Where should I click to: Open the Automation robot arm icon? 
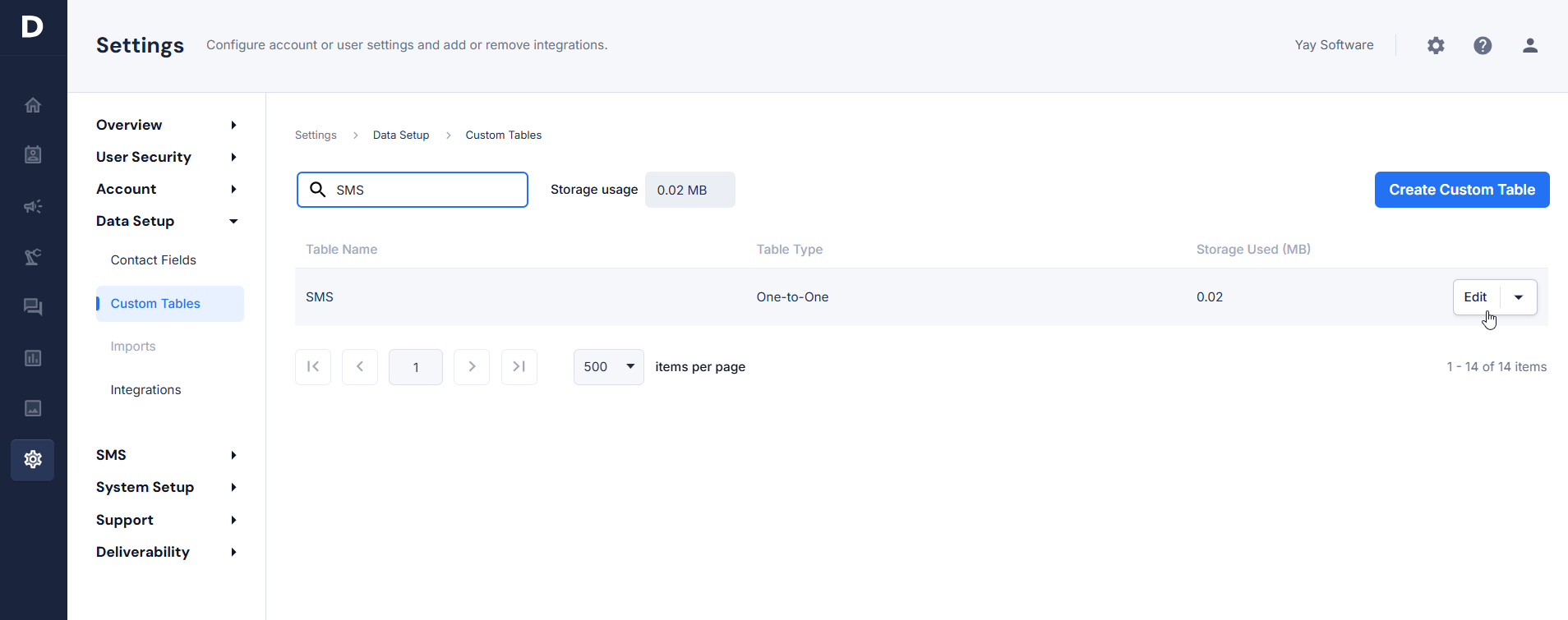[33, 257]
